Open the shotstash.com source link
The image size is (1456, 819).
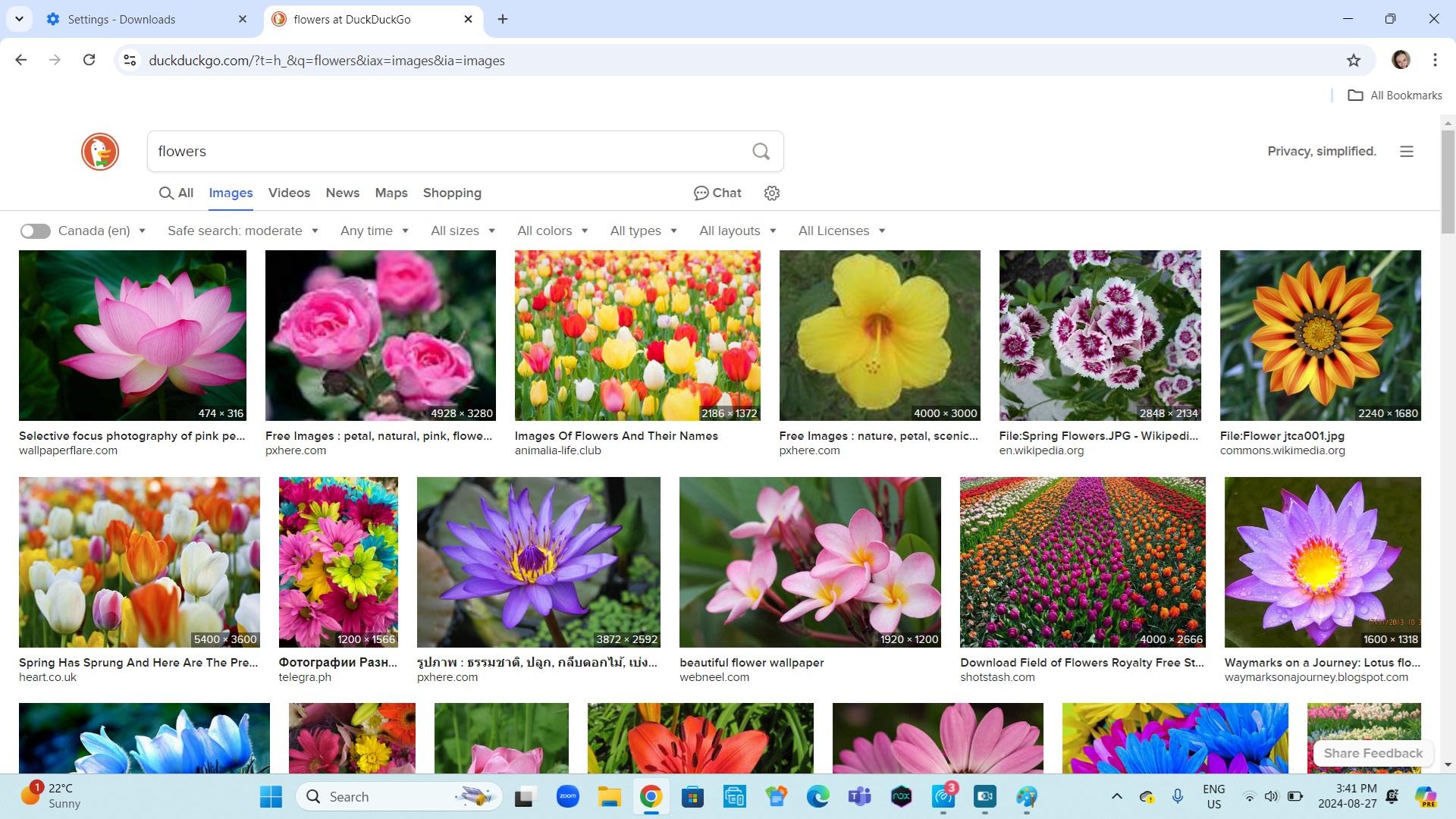pyautogui.click(x=997, y=677)
